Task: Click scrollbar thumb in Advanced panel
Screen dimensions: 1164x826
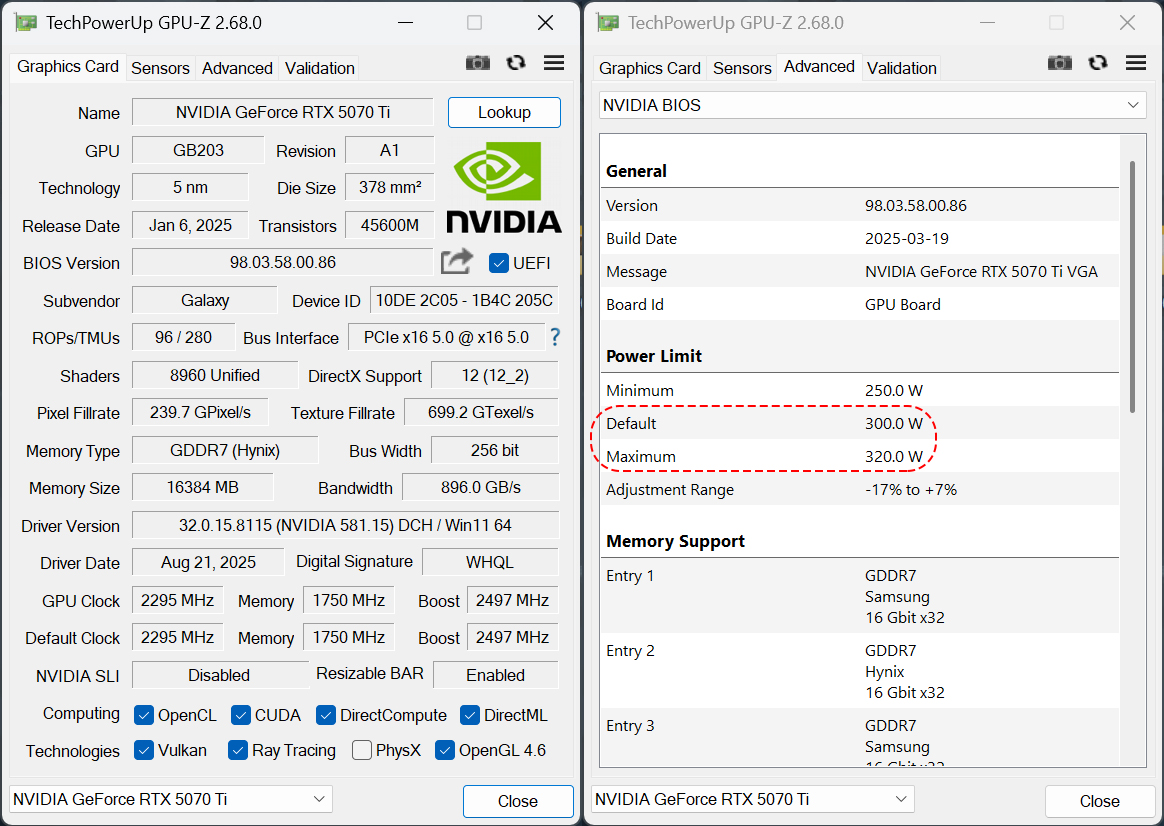Action: (x=1132, y=286)
